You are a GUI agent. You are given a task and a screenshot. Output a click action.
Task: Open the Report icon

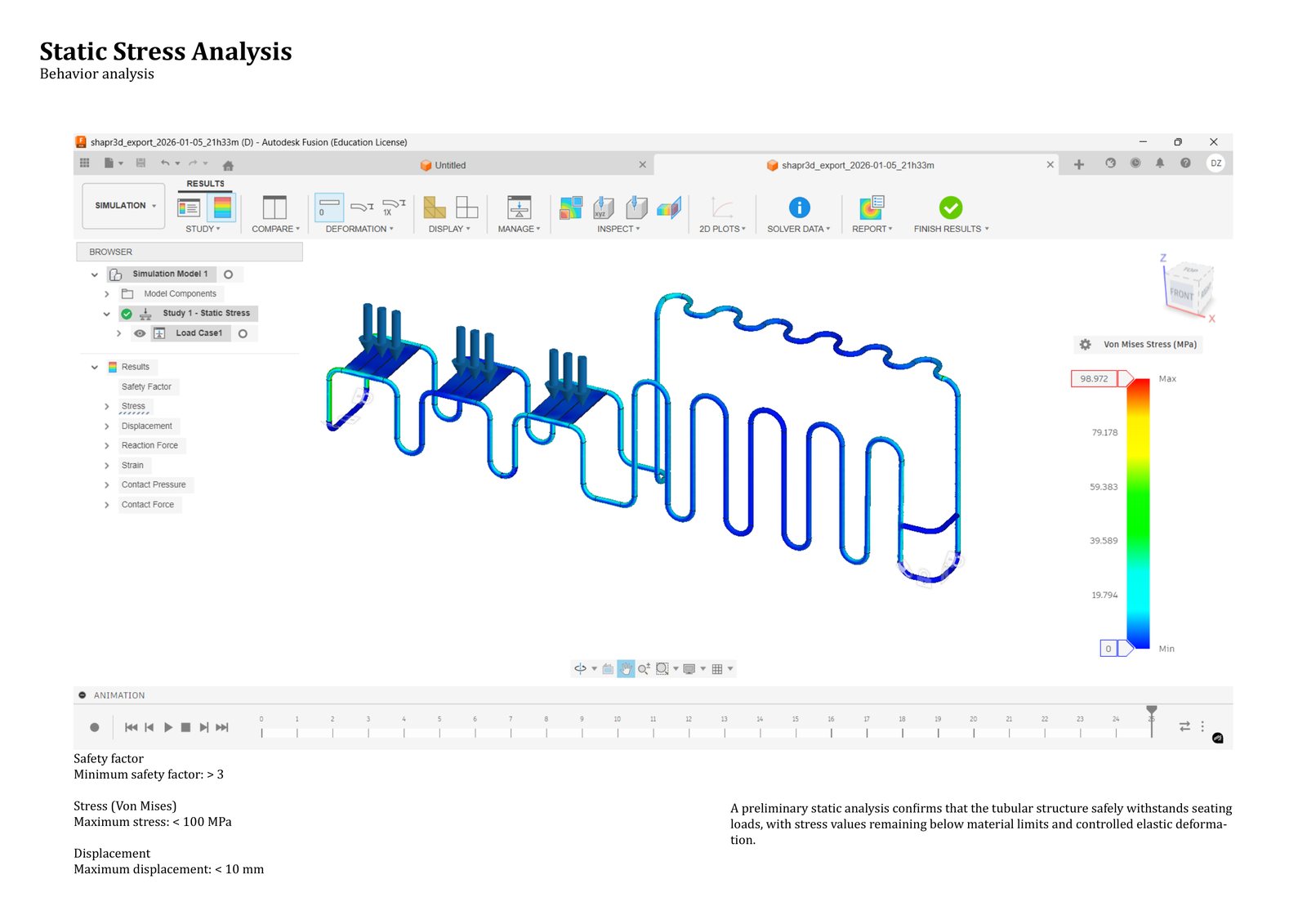872,208
